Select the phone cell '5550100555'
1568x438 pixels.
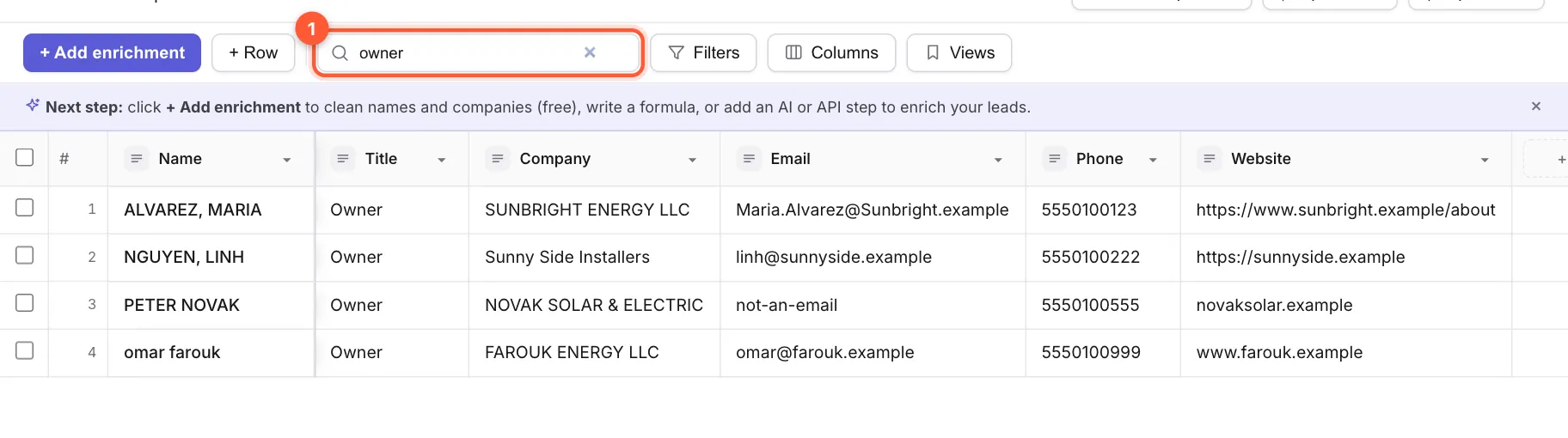(x=1103, y=306)
